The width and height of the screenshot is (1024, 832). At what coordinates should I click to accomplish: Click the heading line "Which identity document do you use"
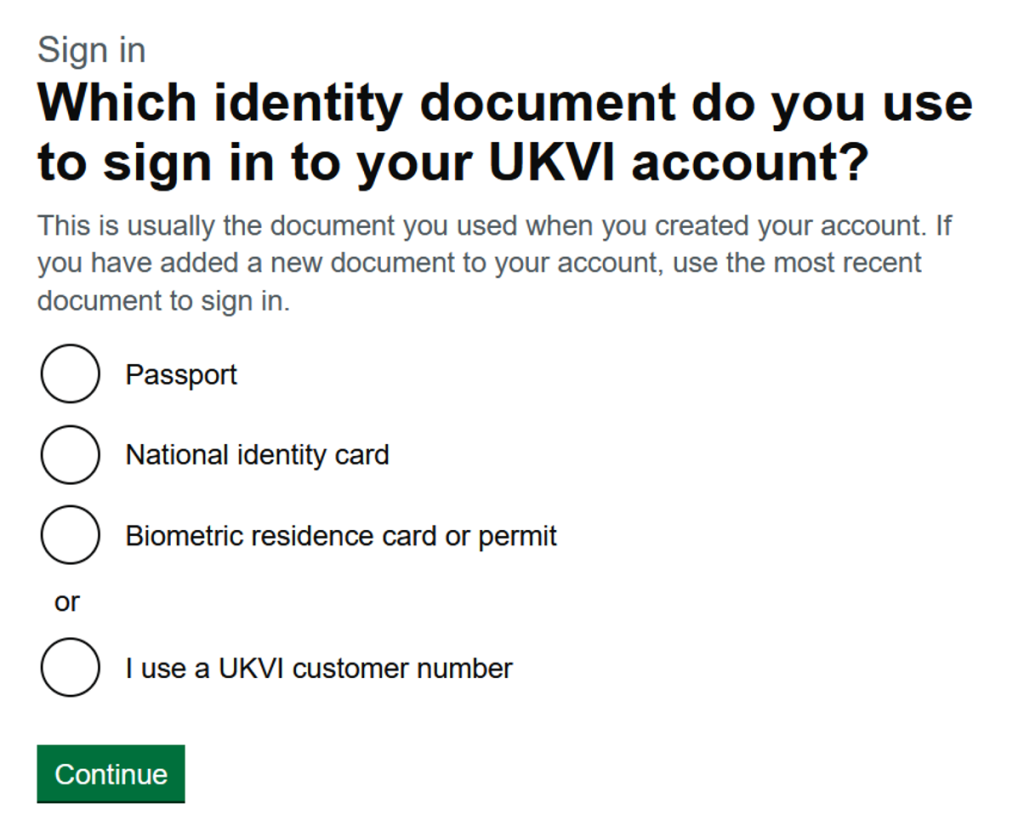point(504,103)
